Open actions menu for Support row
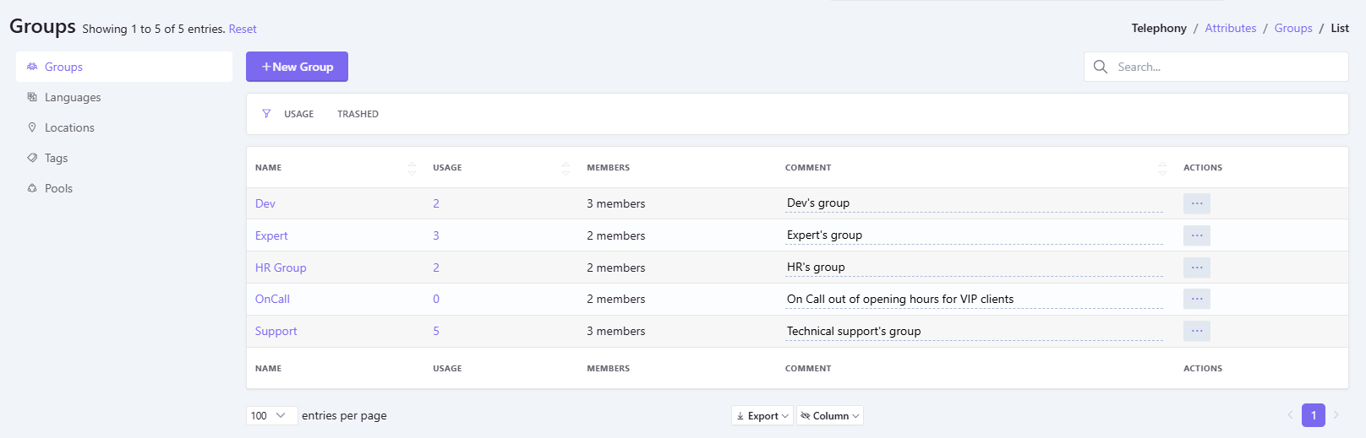Image resolution: width=1366 pixels, height=438 pixels. [x=1196, y=331]
